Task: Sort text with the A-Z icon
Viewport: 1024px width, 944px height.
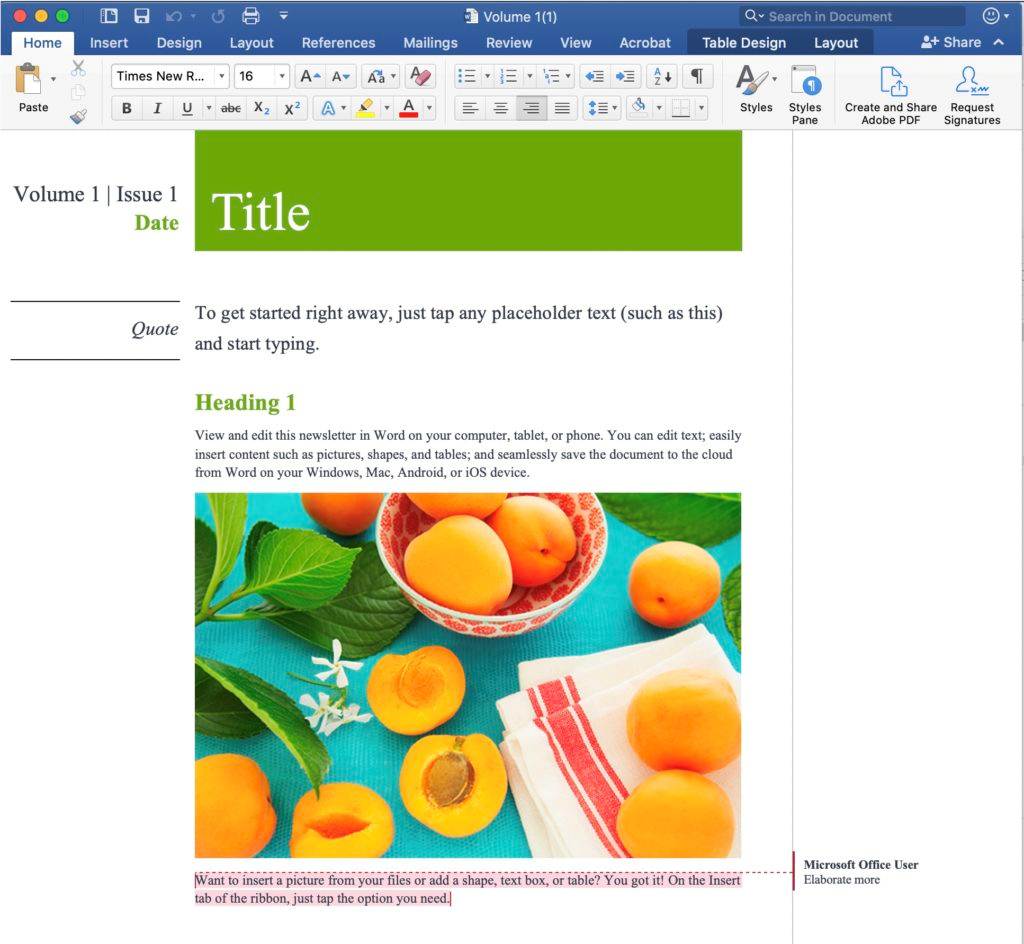Action: pyautogui.click(x=661, y=77)
